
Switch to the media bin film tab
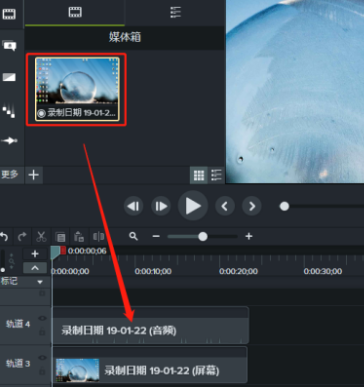point(75,12)
